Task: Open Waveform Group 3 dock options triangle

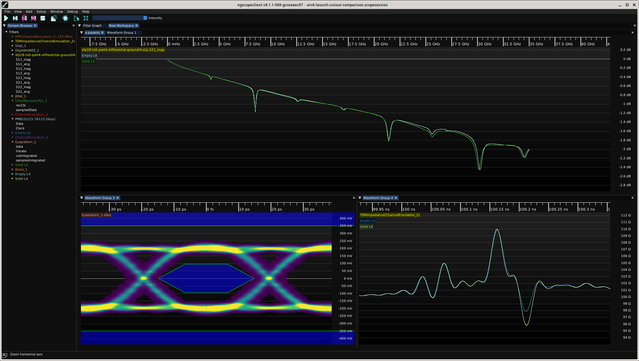Action: pyautogui.click(x=82, y=198)
